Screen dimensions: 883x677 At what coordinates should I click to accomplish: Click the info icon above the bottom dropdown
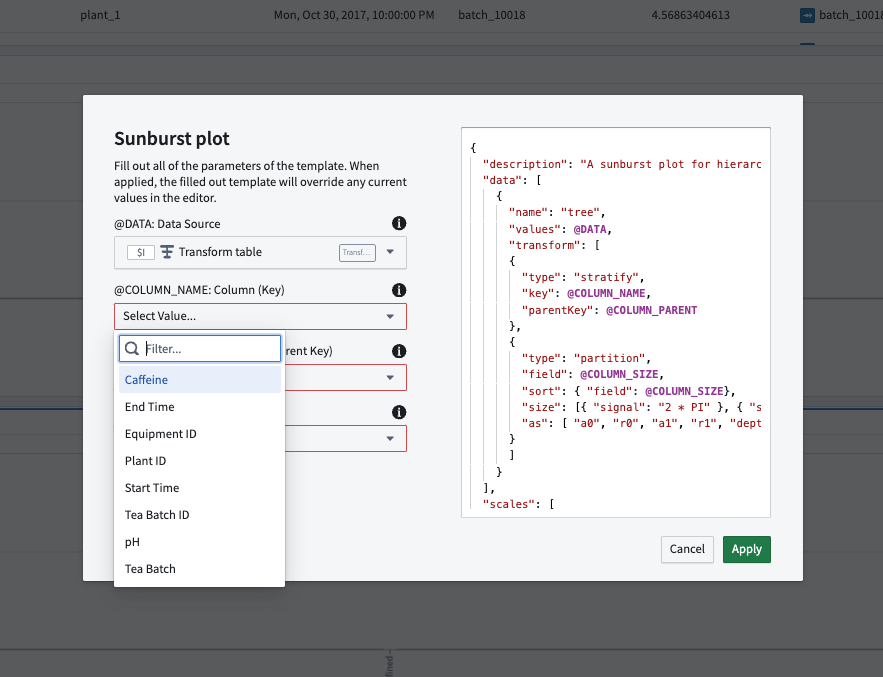coord(399,412)
